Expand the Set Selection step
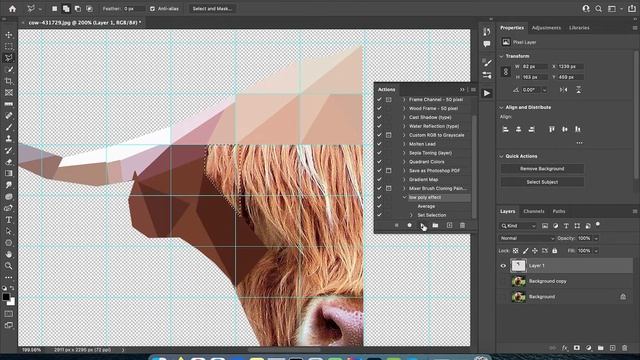The image size is (640, 360). click(x=411, y=215)
